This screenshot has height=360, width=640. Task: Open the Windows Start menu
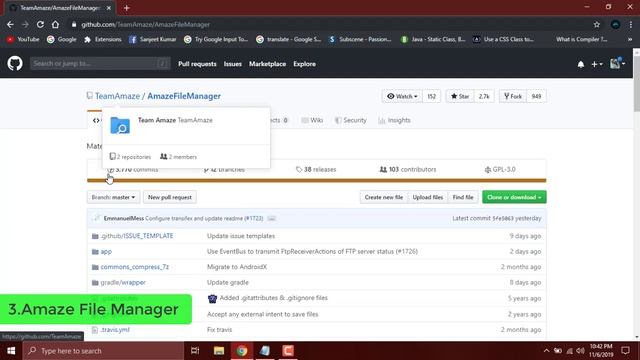click(x=11, y=351)
